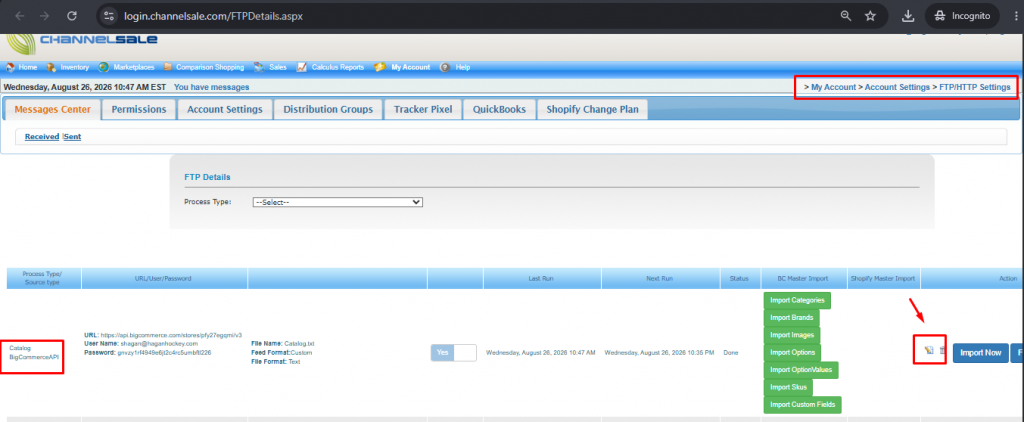Switch to the Messages Center tab
This screenshot has width=1024, height=422.
click(x=52, y=109)
